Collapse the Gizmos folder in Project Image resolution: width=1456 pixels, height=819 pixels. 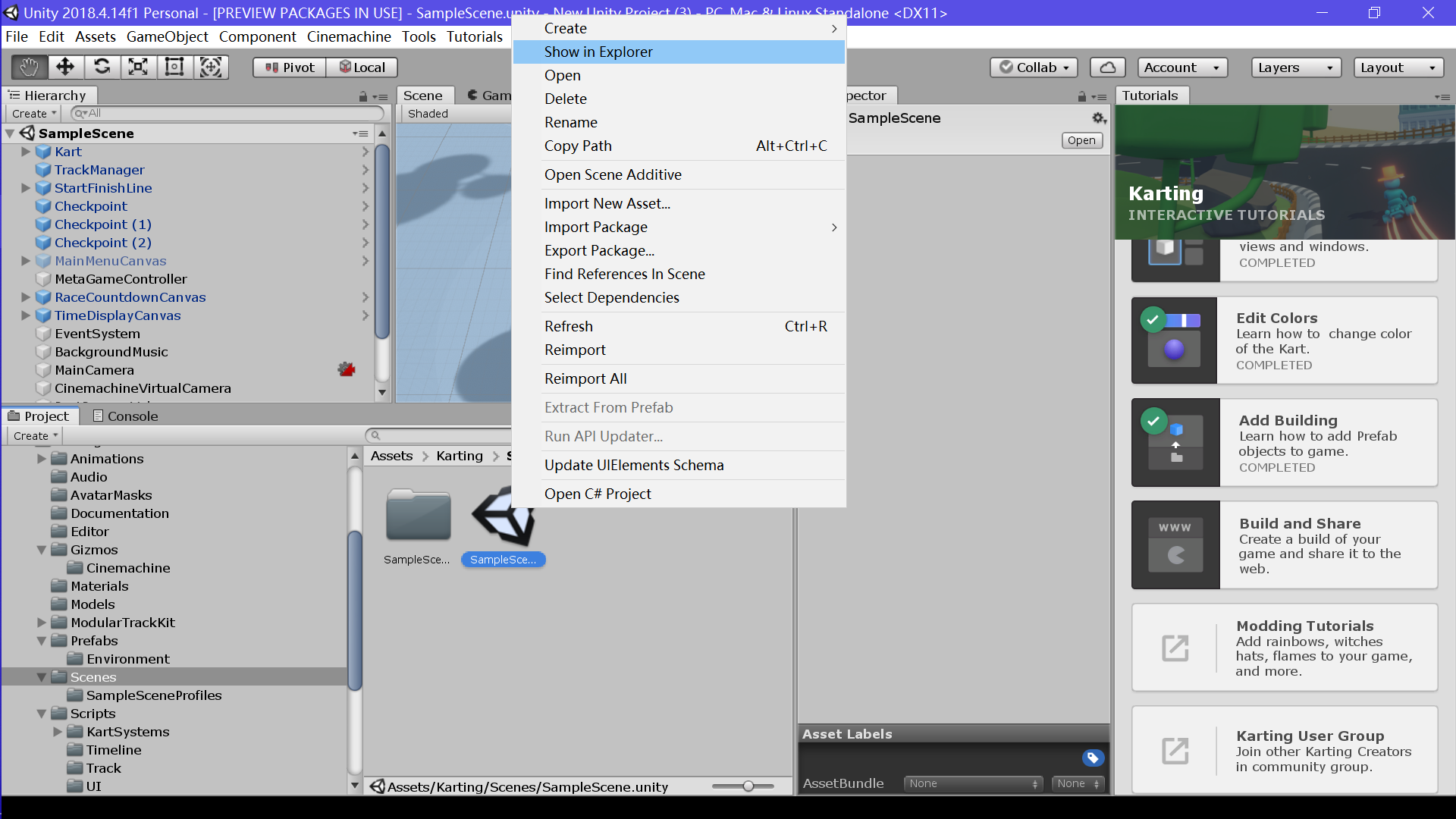(42, 550)
